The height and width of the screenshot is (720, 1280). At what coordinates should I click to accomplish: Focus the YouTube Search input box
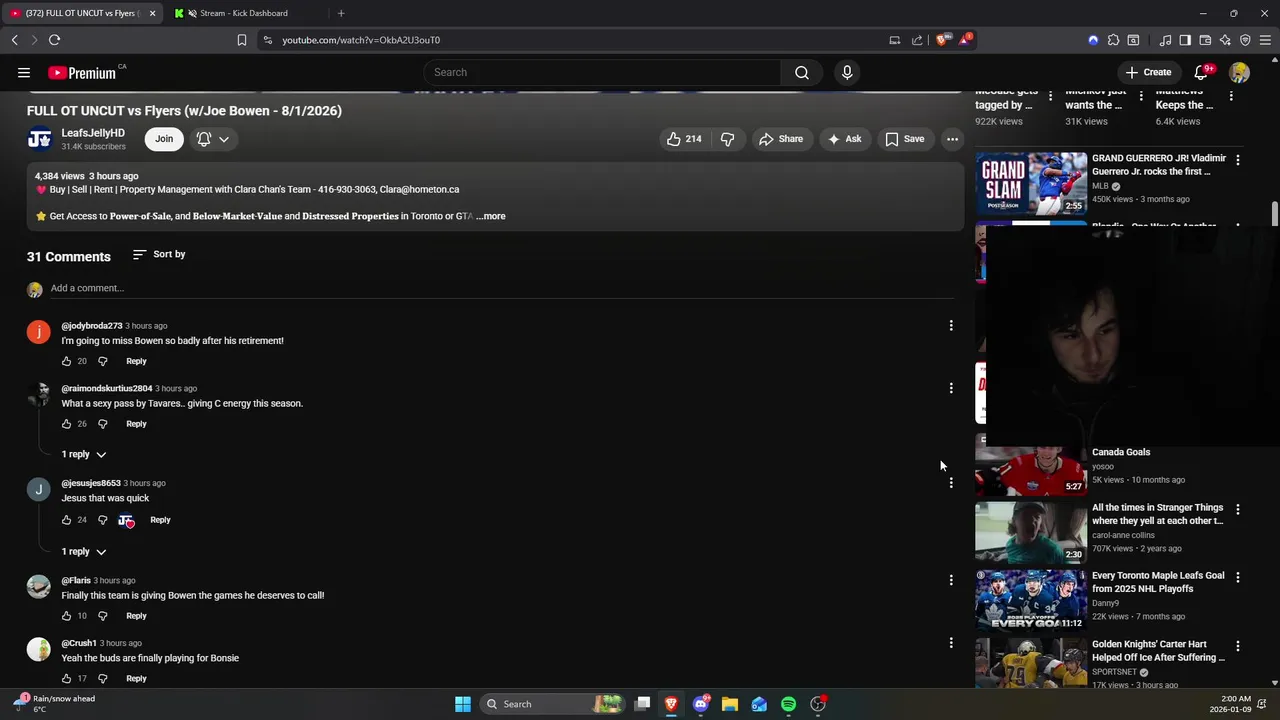point(602,72)
